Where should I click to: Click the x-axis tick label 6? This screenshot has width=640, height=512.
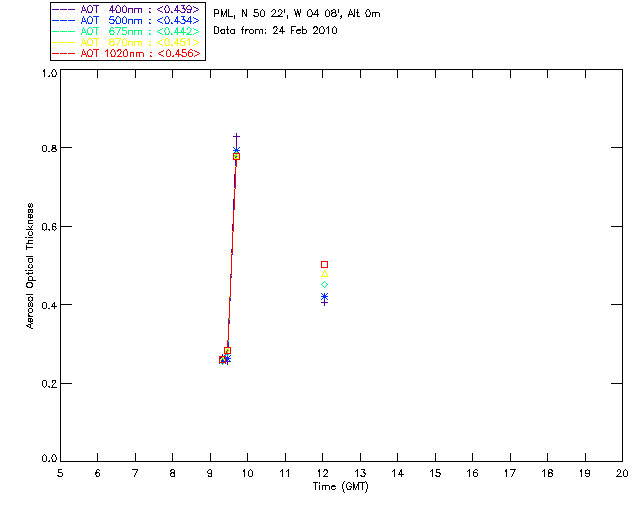pyautogui.click(x=98, y=473)
